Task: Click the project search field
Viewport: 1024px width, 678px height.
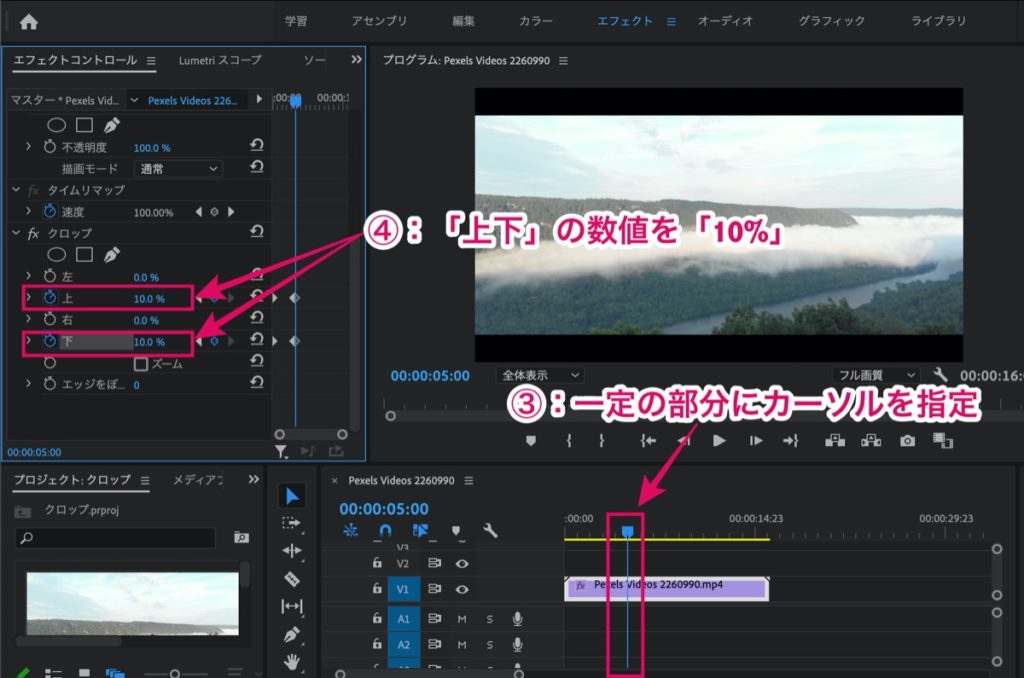Action: coord(114,538)
